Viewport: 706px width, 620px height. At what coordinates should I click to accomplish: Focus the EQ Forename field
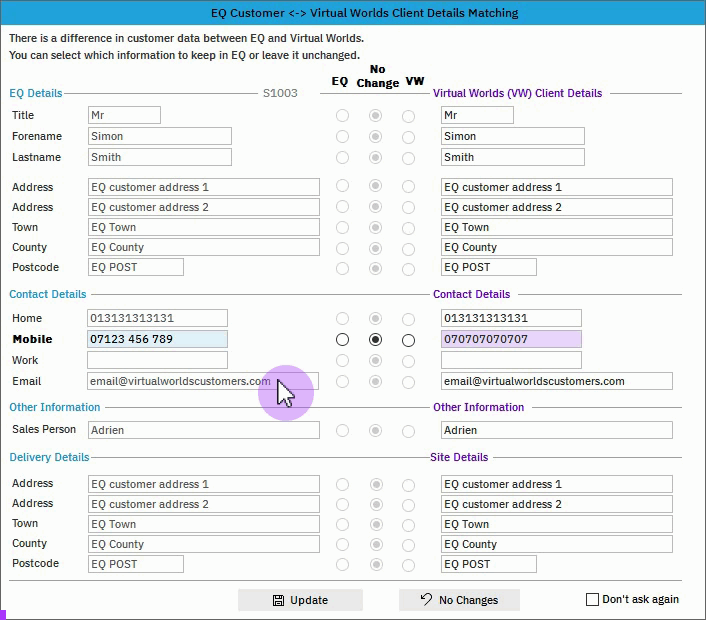click(x=159, y=136)
